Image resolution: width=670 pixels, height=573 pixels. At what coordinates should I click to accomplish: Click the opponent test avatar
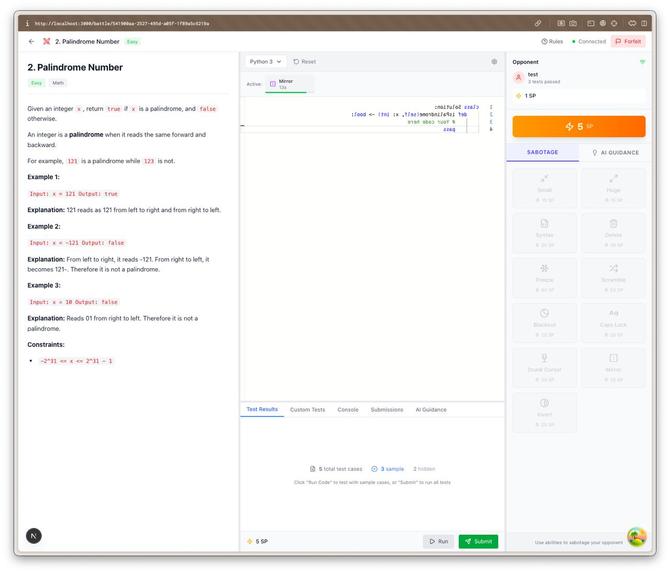pos(518,78)
